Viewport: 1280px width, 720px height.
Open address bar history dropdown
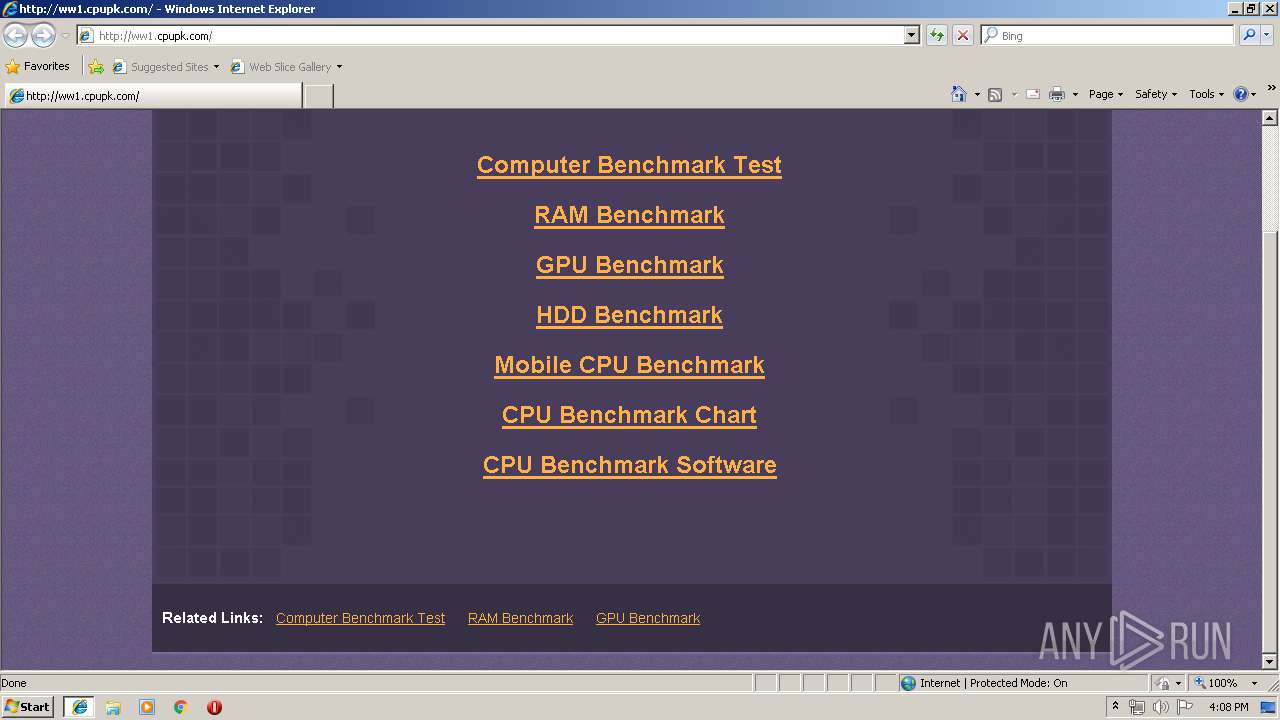point(911,35)
